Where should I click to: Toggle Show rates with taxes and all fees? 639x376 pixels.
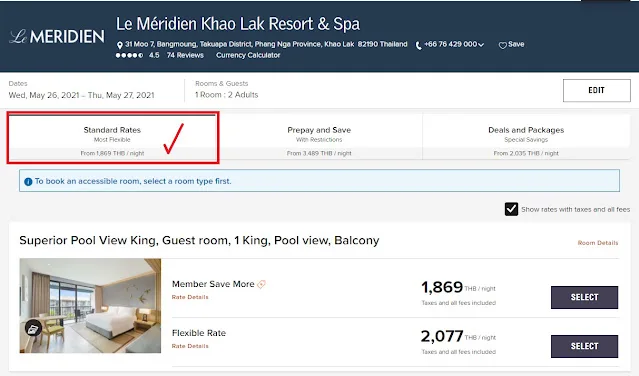511,209
